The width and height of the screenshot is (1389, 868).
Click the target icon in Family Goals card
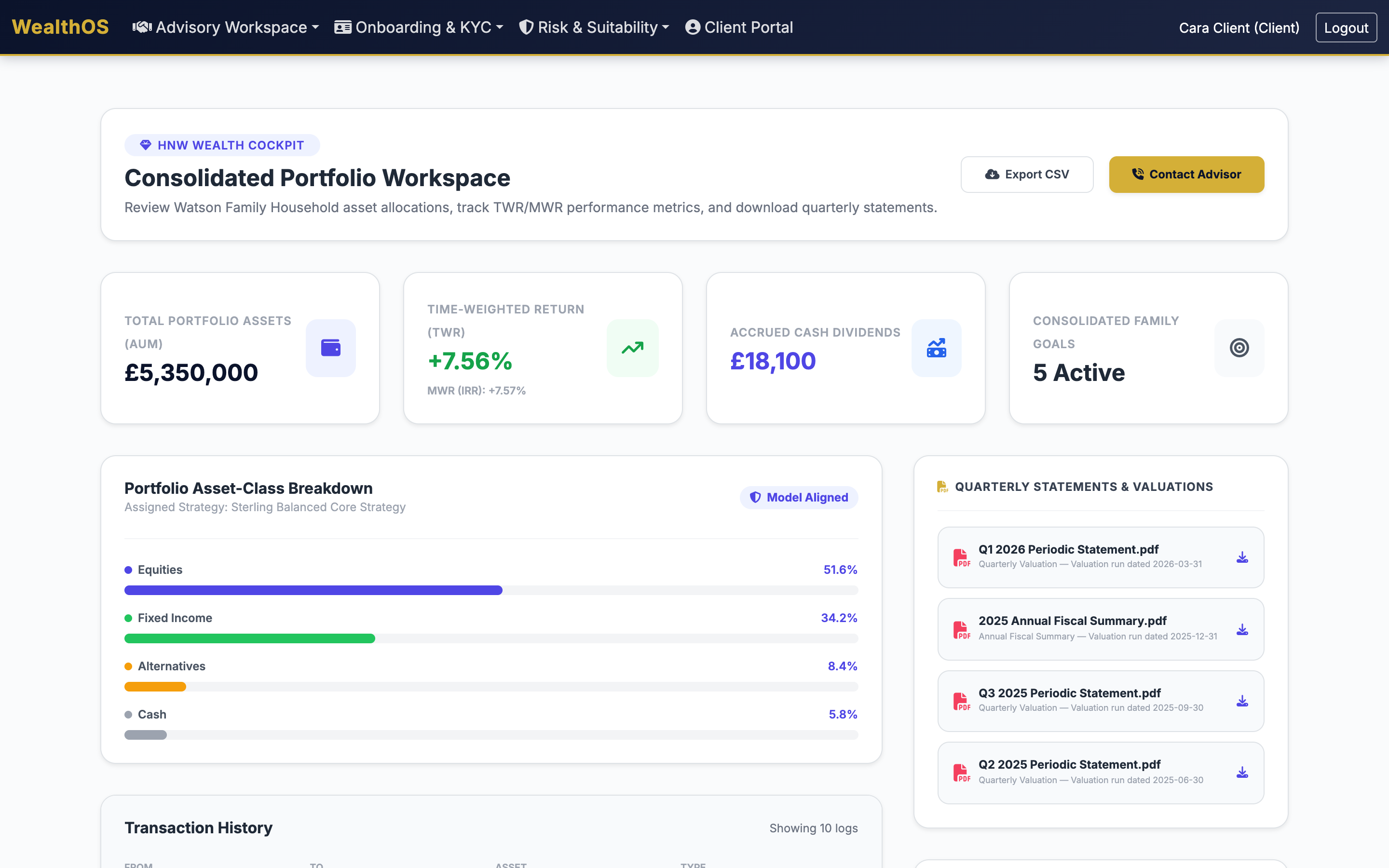click(x=1239, y=348)
